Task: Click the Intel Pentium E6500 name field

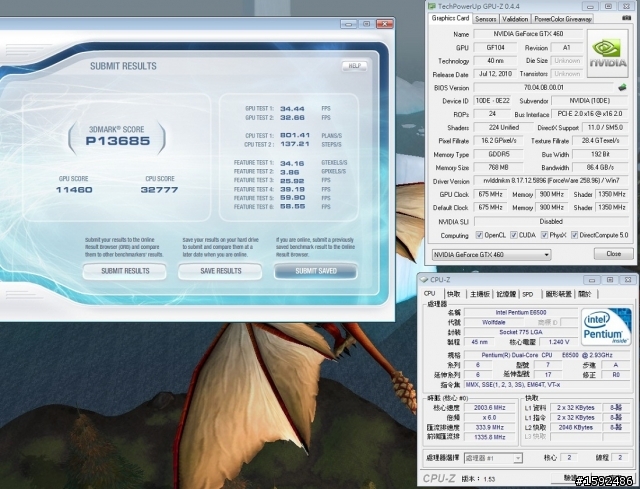Action: click(521, 313)
